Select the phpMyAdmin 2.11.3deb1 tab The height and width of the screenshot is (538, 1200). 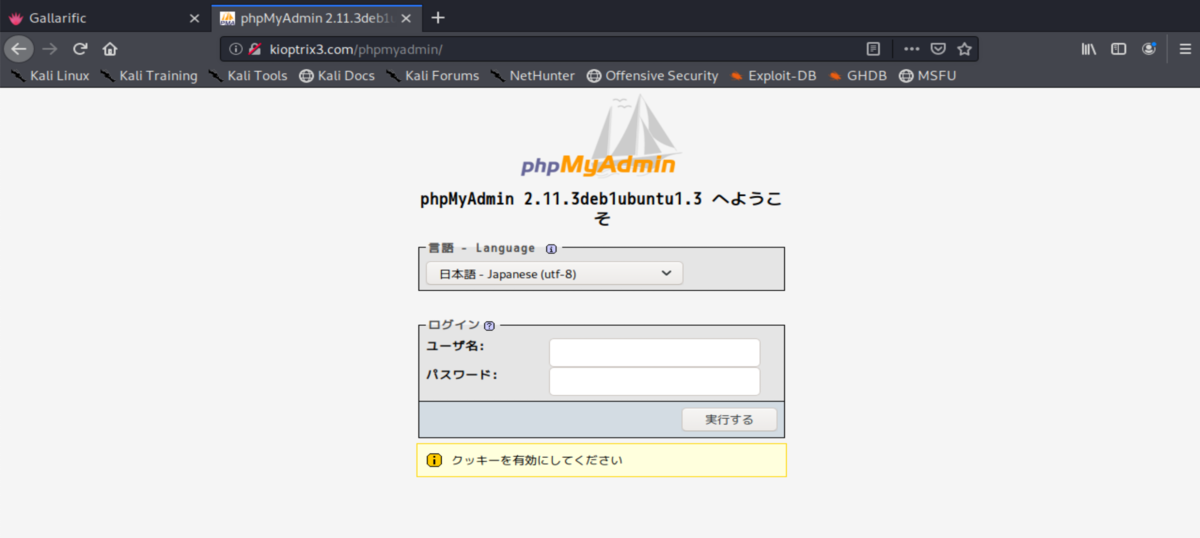(314, 17)
